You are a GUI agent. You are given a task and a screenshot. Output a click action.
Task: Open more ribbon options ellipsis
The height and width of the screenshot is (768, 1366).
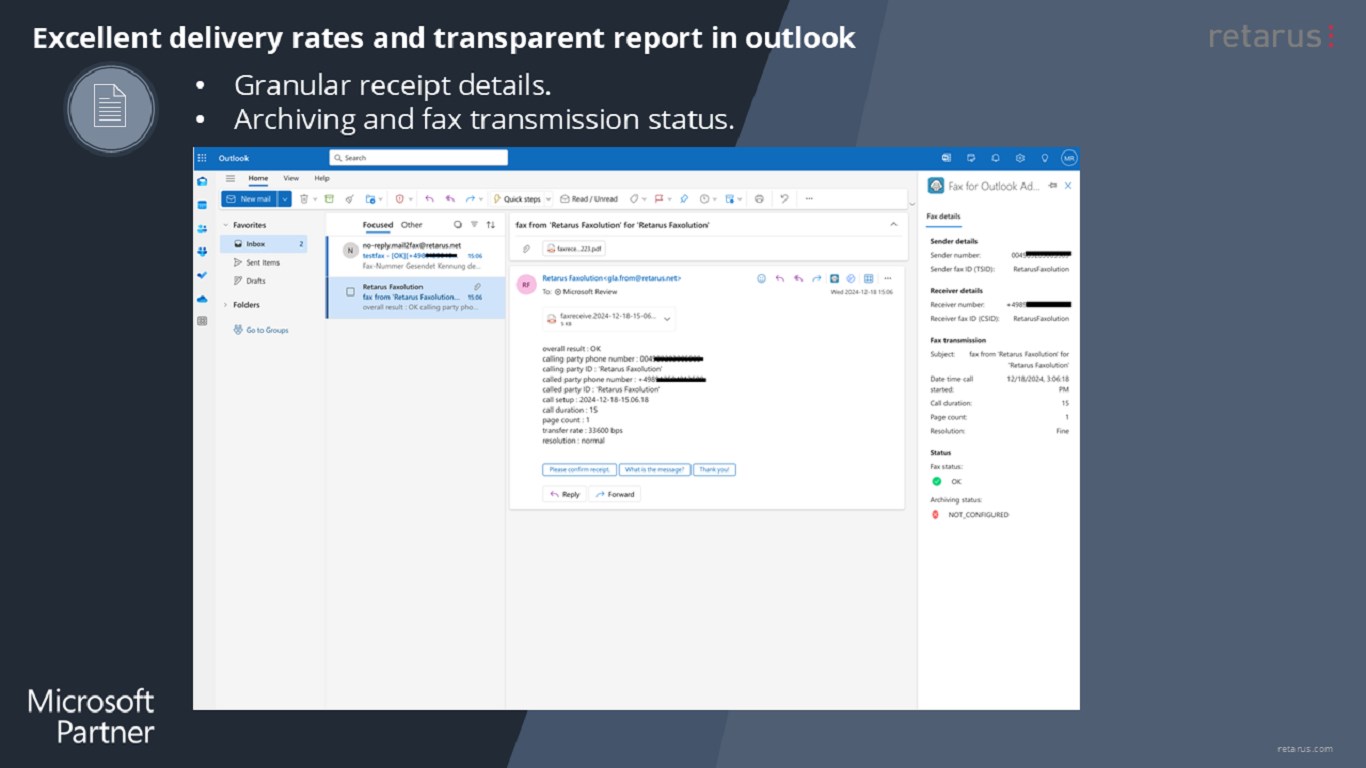[x=809, y=199]
